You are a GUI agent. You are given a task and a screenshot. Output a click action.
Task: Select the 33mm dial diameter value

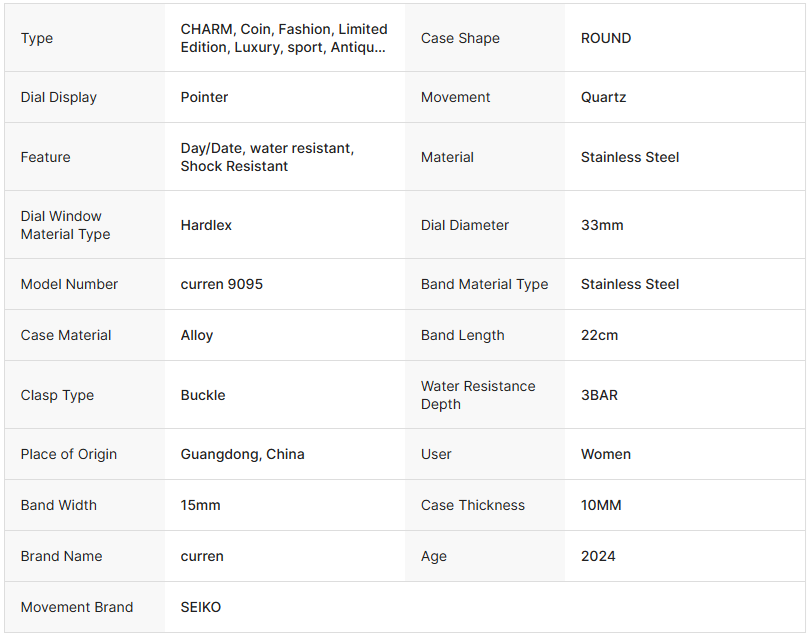click(x=602, y=225)
